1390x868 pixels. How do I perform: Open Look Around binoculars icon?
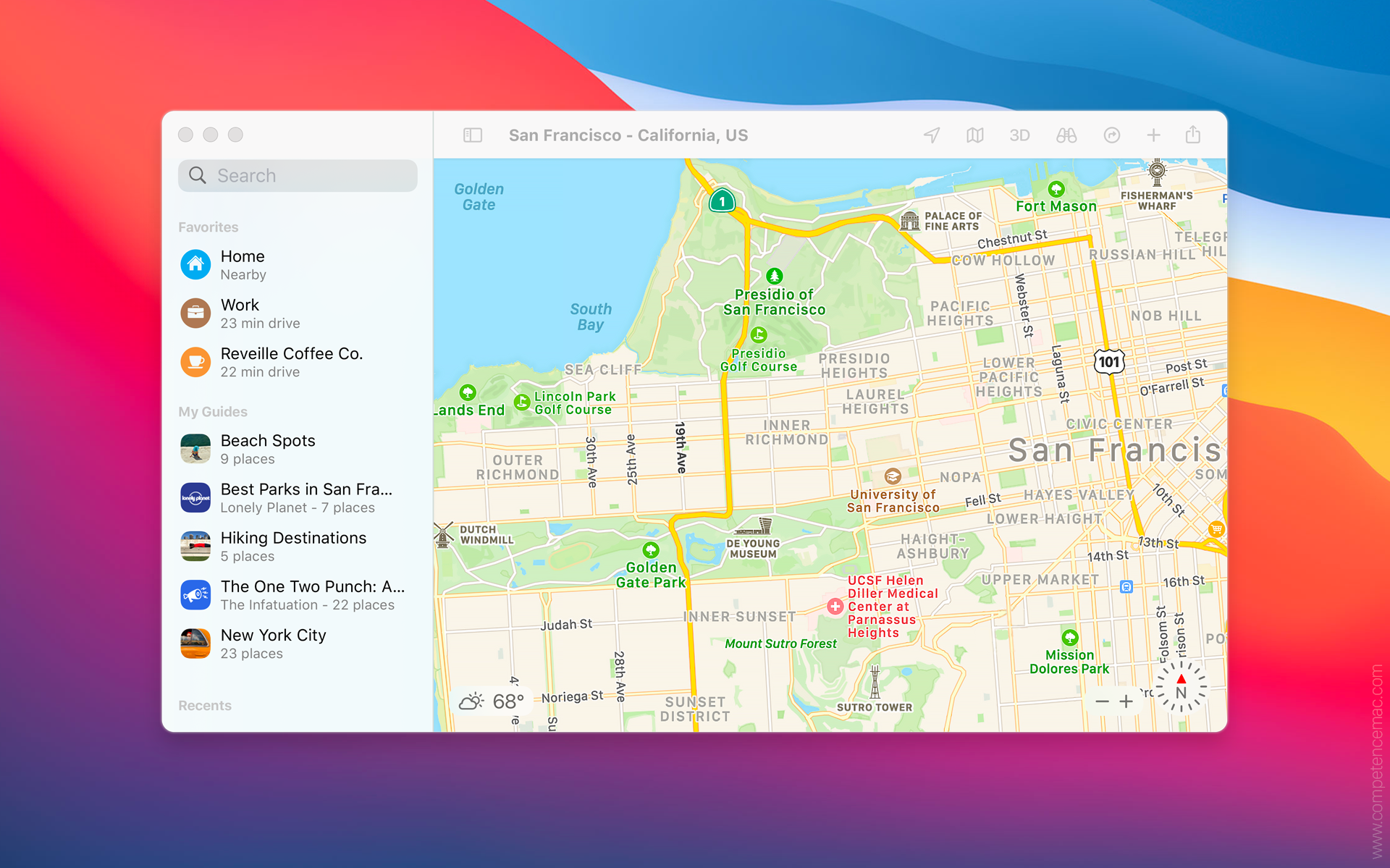1066,135
